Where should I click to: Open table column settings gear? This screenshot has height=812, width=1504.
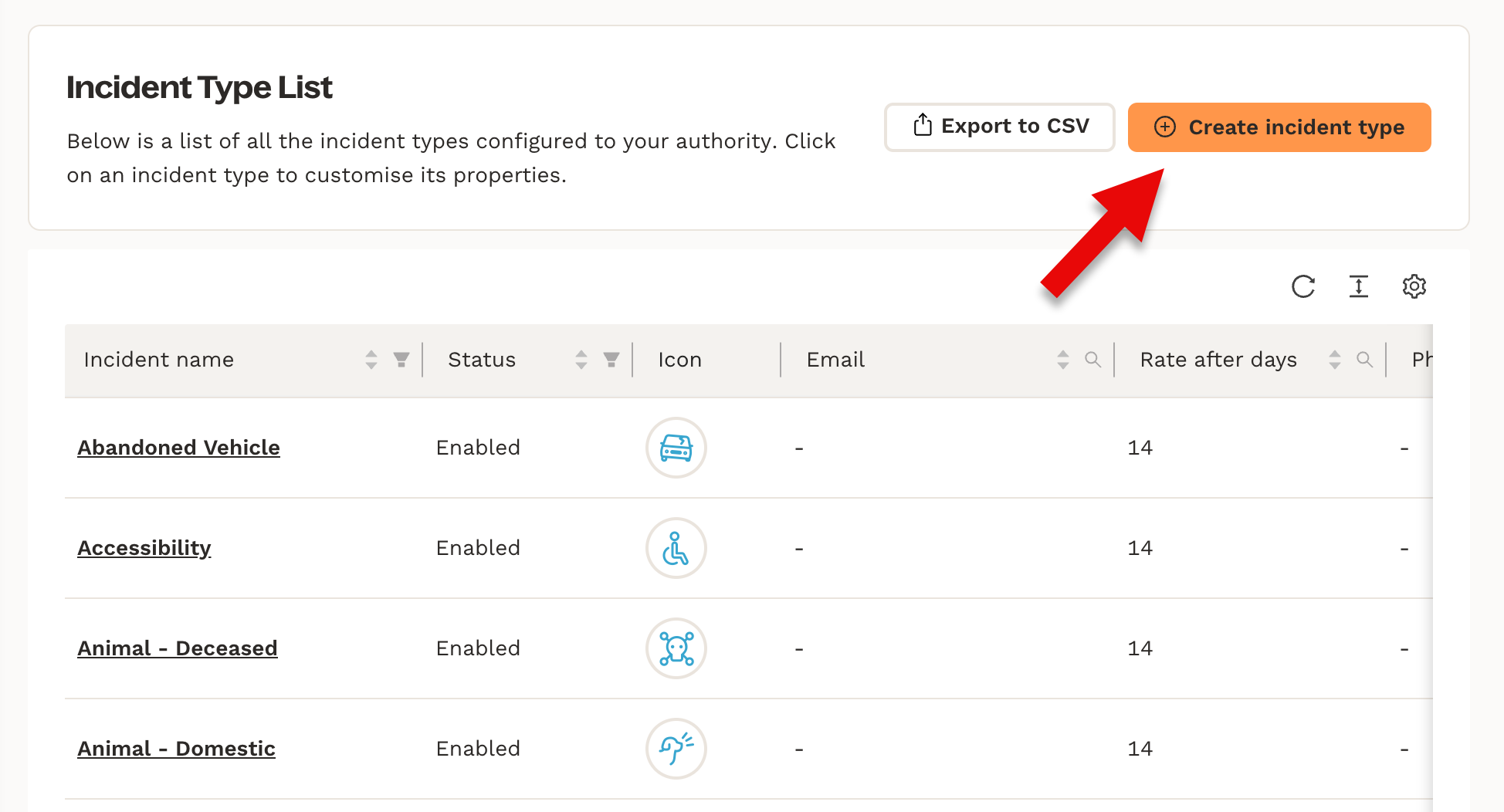tap(1414, 286)
